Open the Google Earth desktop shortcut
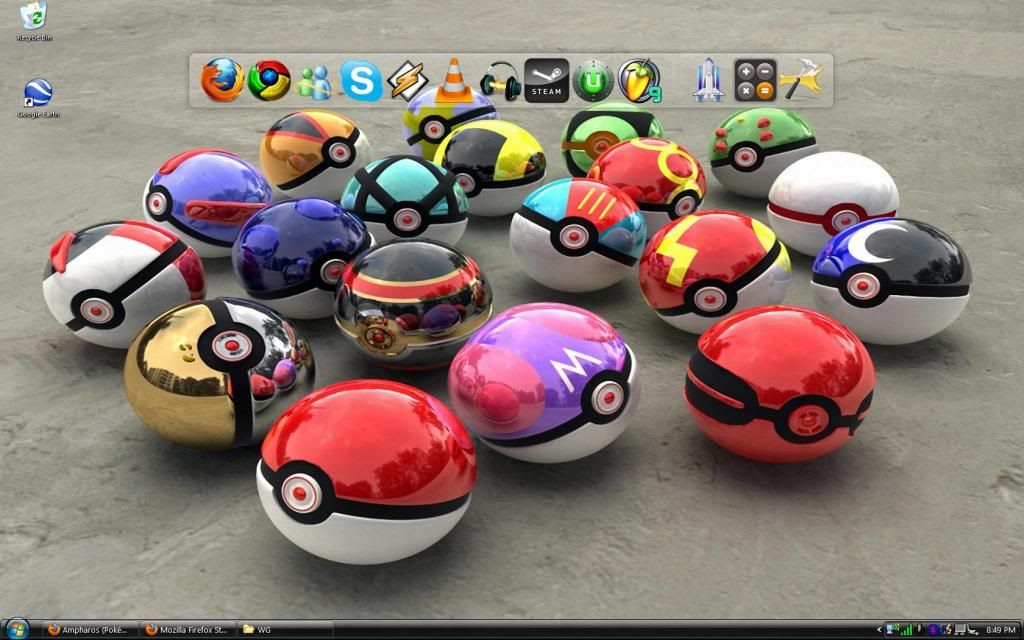Image resolution: width=1024 pixels, height=640 pixels. pyautogui.click(x=38, y=99)
